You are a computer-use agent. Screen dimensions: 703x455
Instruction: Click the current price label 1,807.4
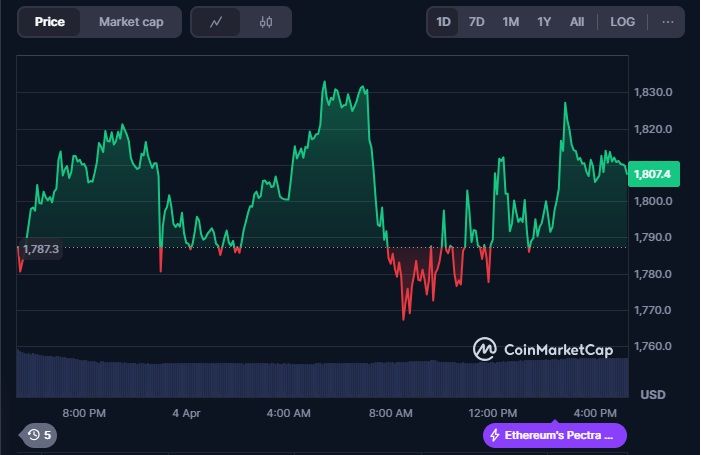(654, 174)
